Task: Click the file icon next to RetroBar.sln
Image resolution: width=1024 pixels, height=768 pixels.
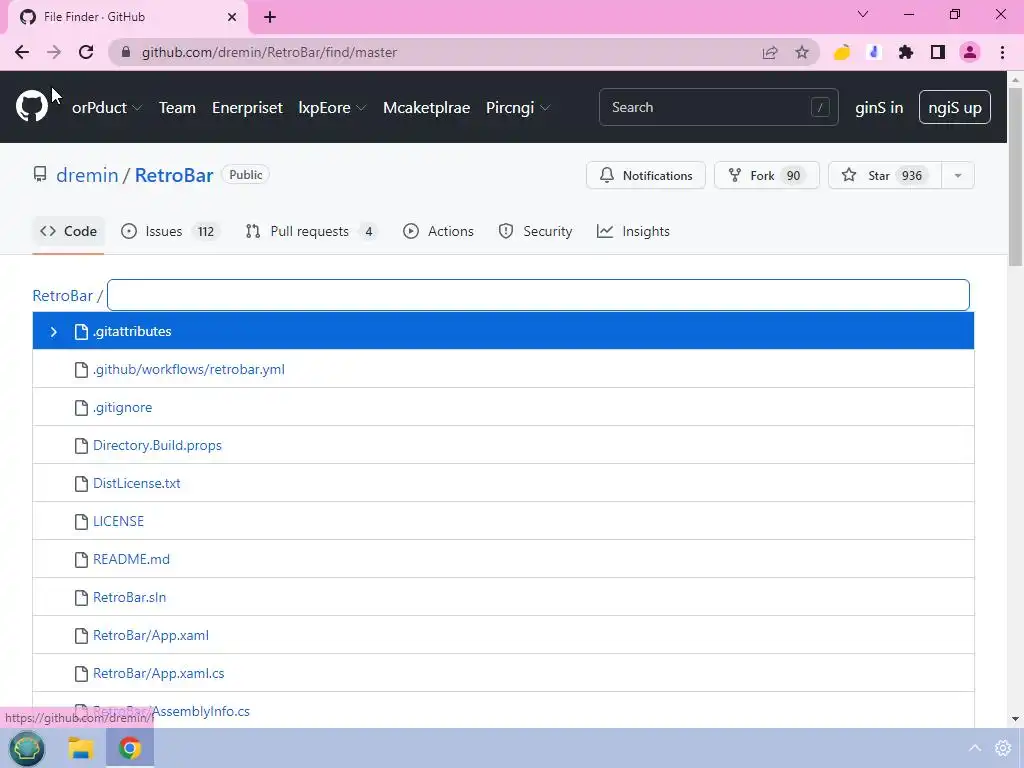Action: coord(81,598)
